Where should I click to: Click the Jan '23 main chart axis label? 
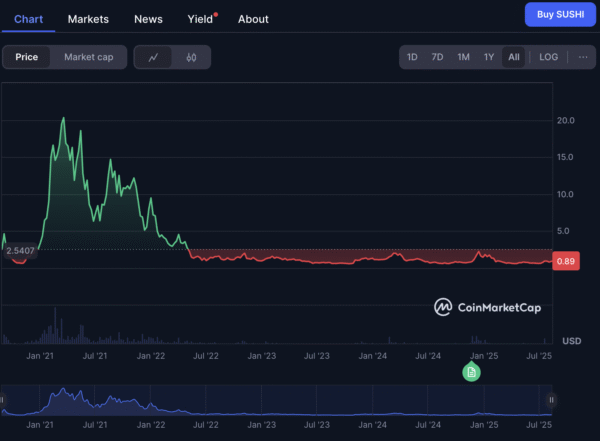[262, 356]
